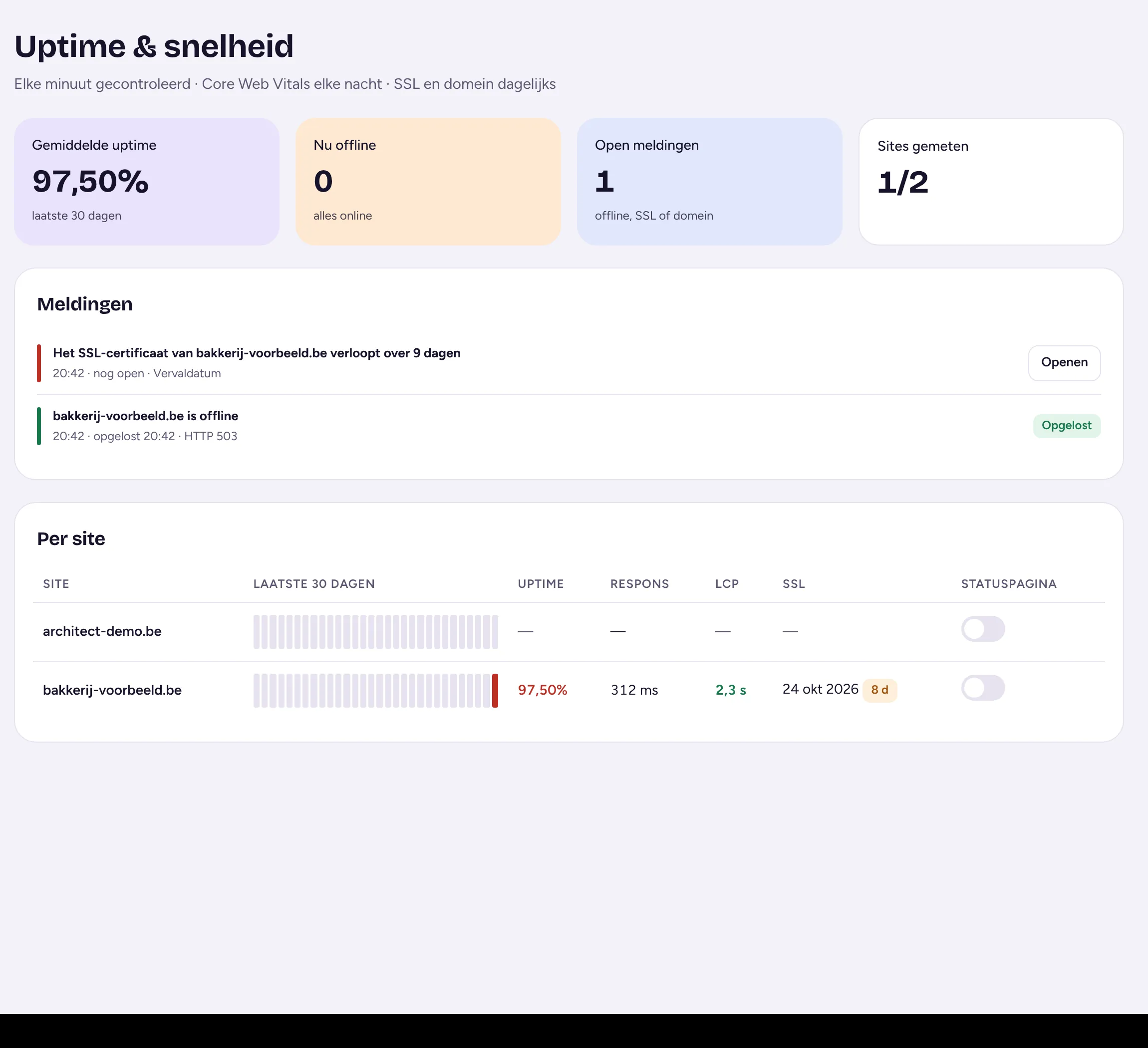Click the 'laatste 30 dagen' card caption
This screenshot has height=1048, width=1148.
(x=76, y=216)
